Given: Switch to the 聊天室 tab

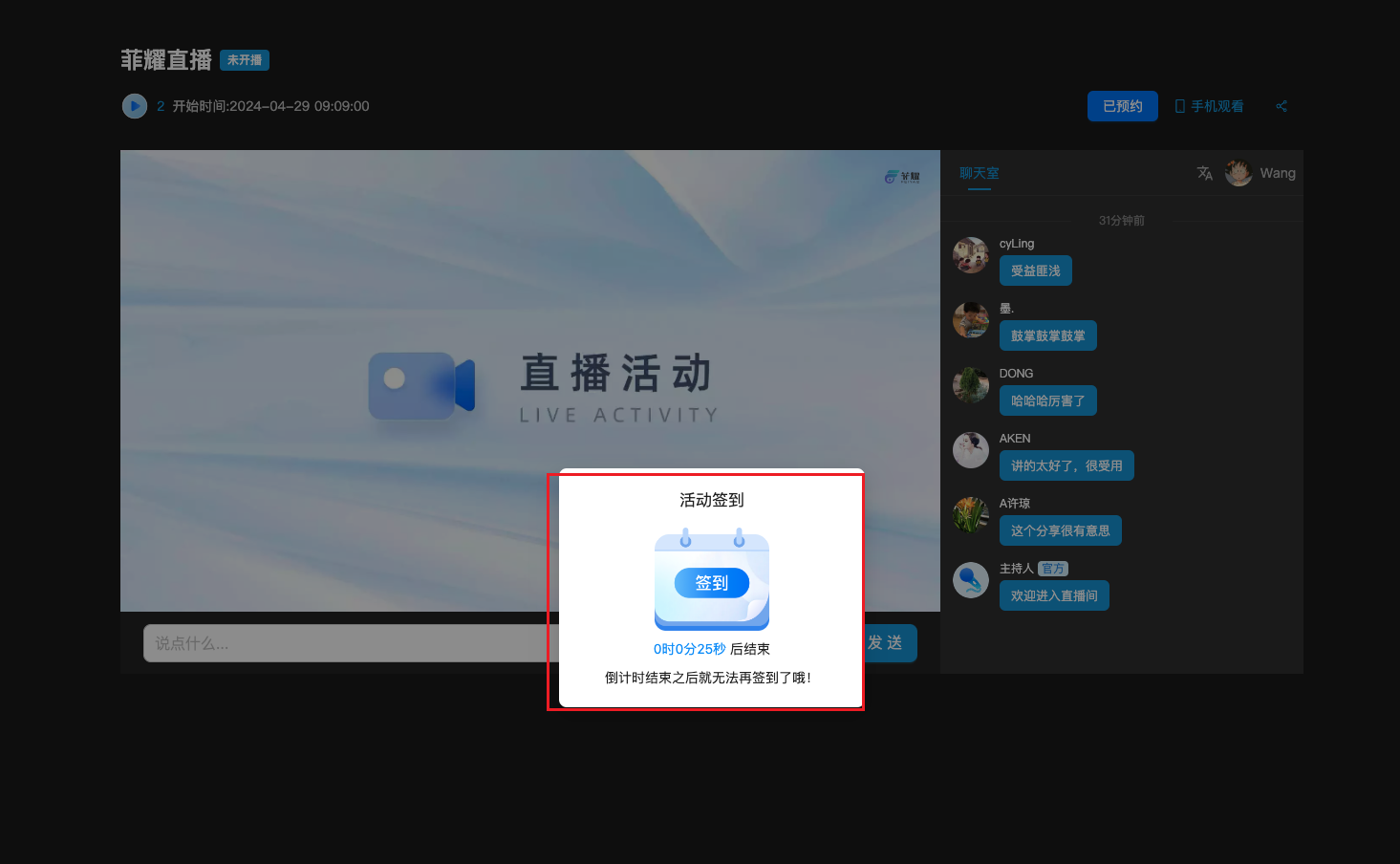Looking at the screenshot, I should tap(979, 173).
